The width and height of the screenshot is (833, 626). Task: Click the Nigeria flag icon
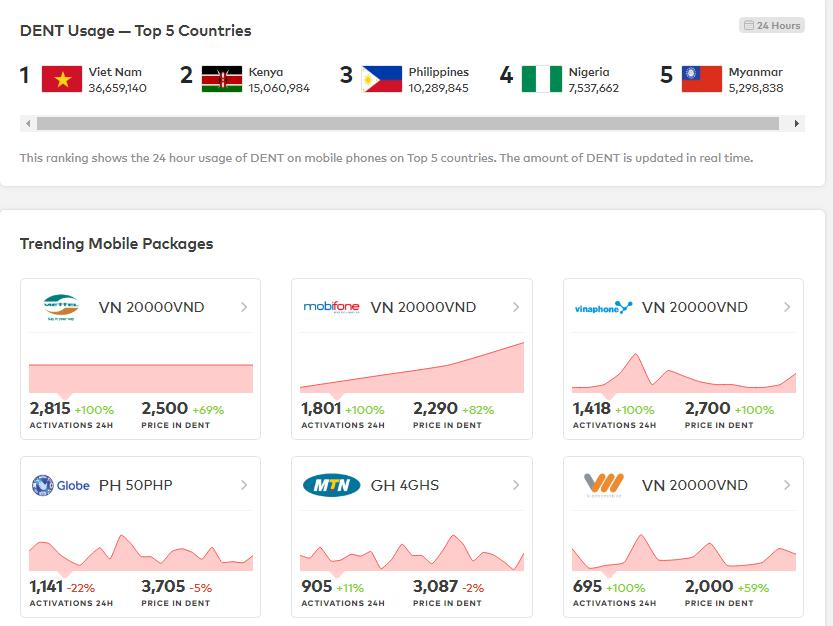542,79
